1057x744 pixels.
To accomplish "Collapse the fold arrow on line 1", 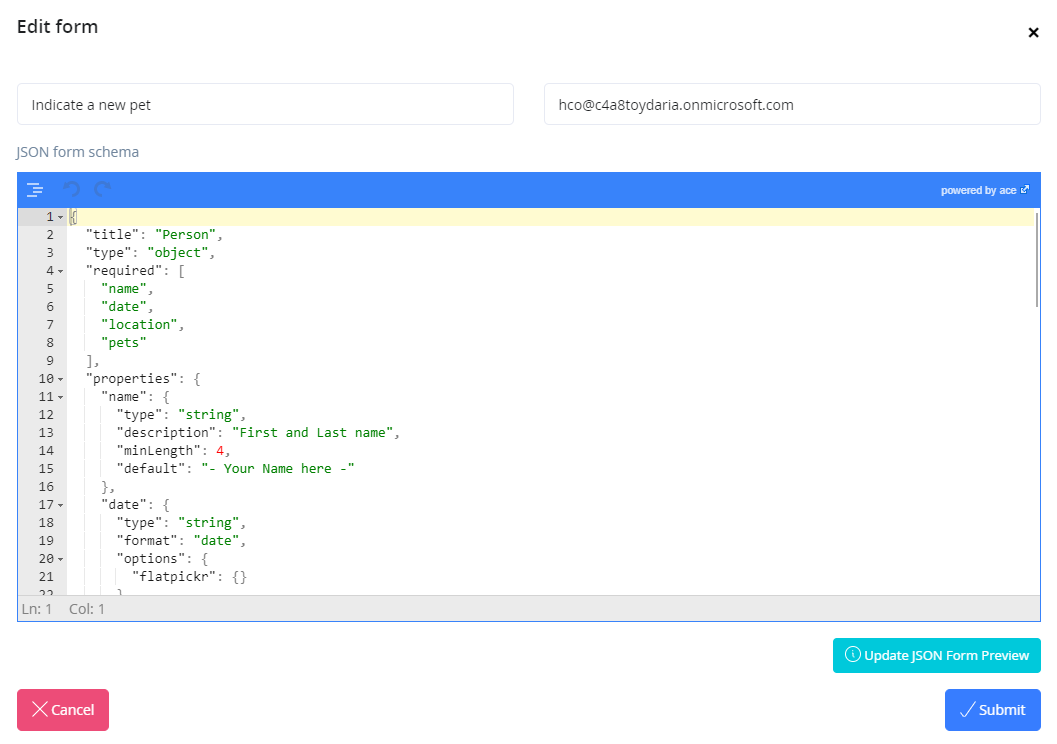I will 60,217.
